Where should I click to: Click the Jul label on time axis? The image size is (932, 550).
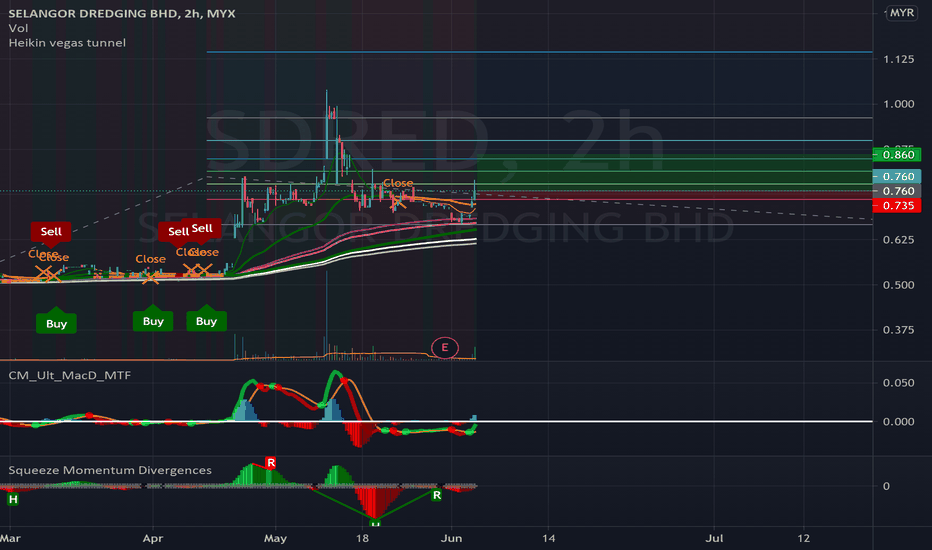[x=714, y=538]
